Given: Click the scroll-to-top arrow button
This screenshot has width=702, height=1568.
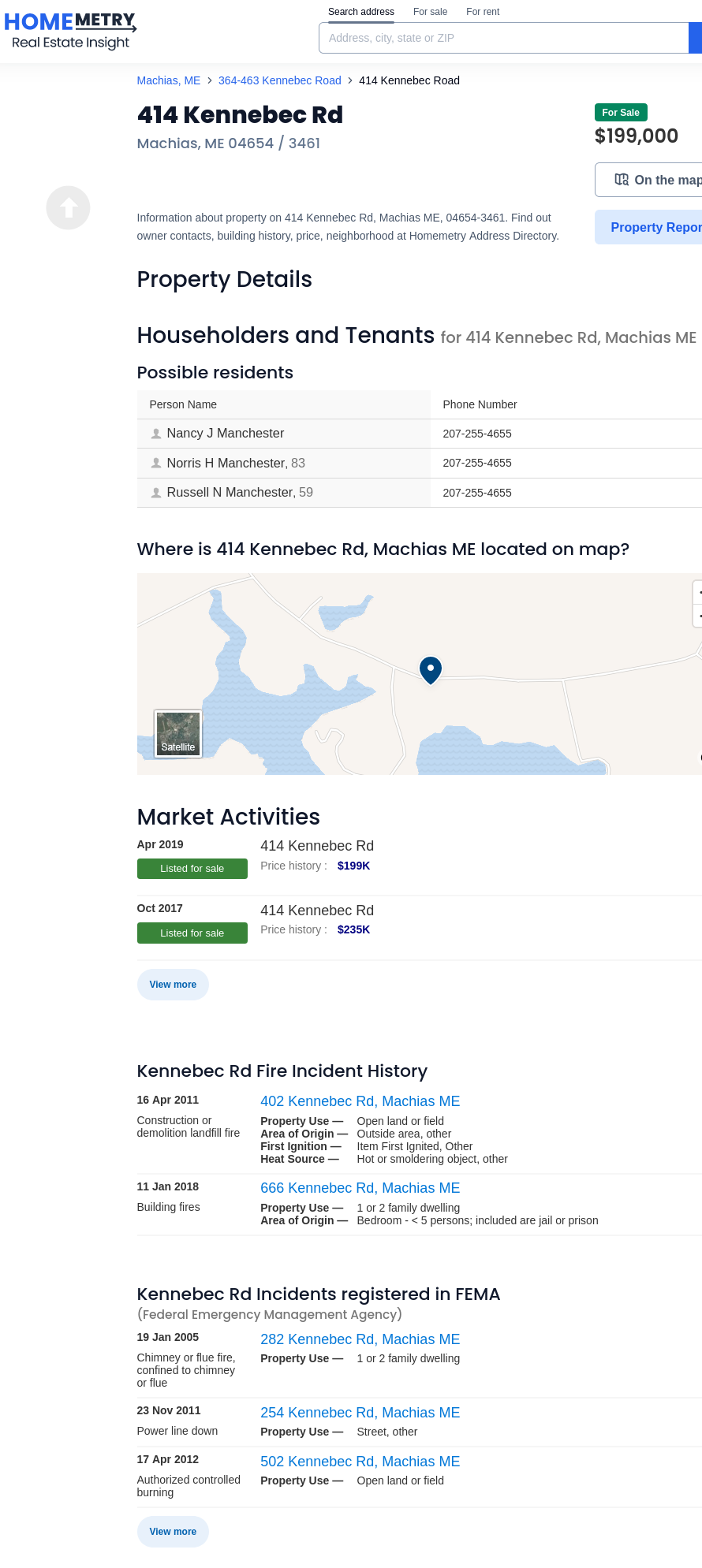Looking at the screenshot, I should point(69,207).
